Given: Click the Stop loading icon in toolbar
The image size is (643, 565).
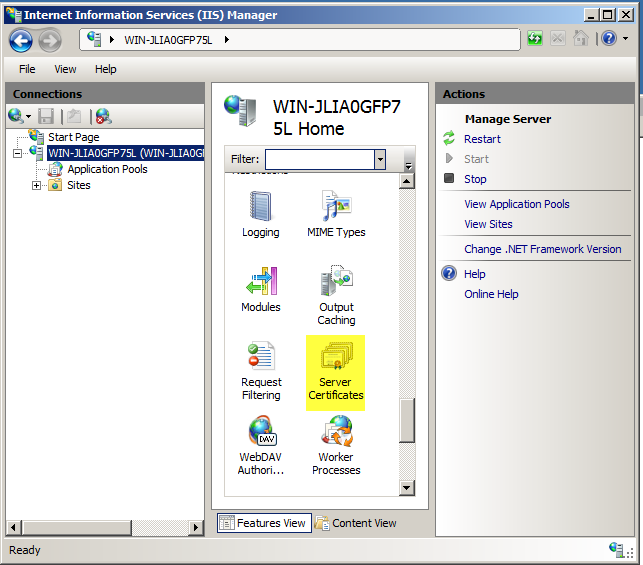Looking at the screenshot, I should (x=558, y=39).
